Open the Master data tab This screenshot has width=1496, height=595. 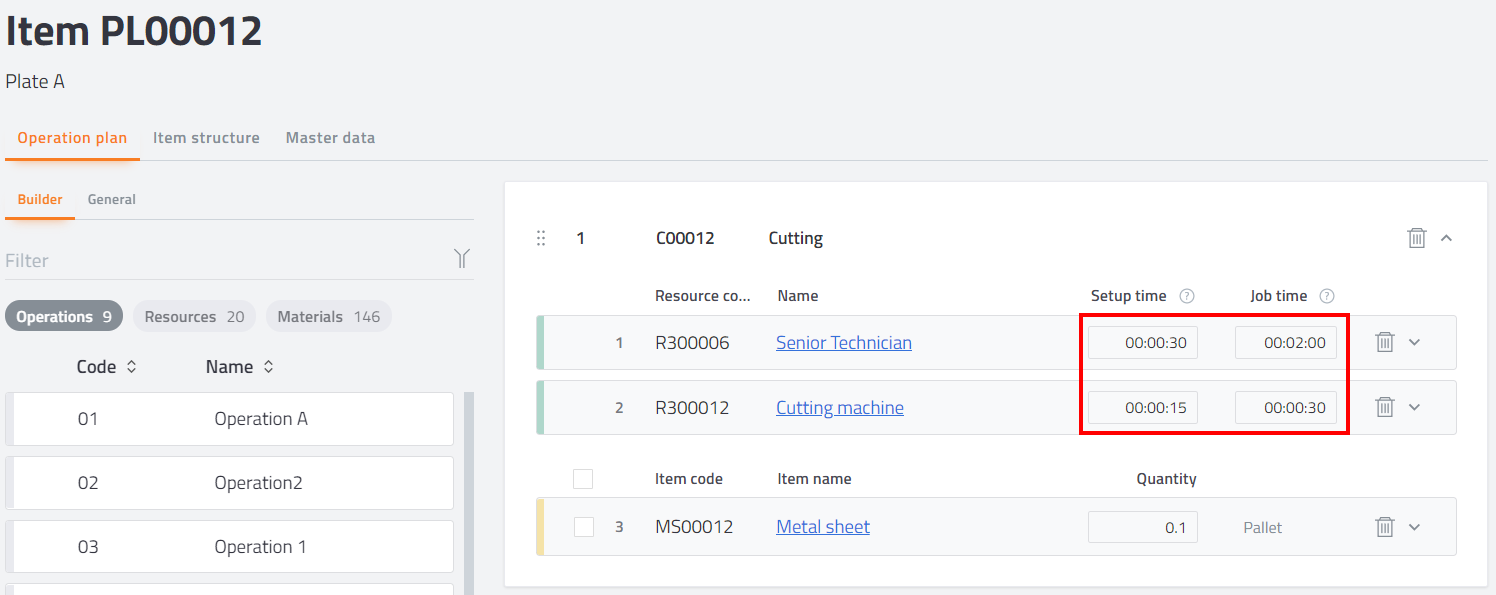330,138
